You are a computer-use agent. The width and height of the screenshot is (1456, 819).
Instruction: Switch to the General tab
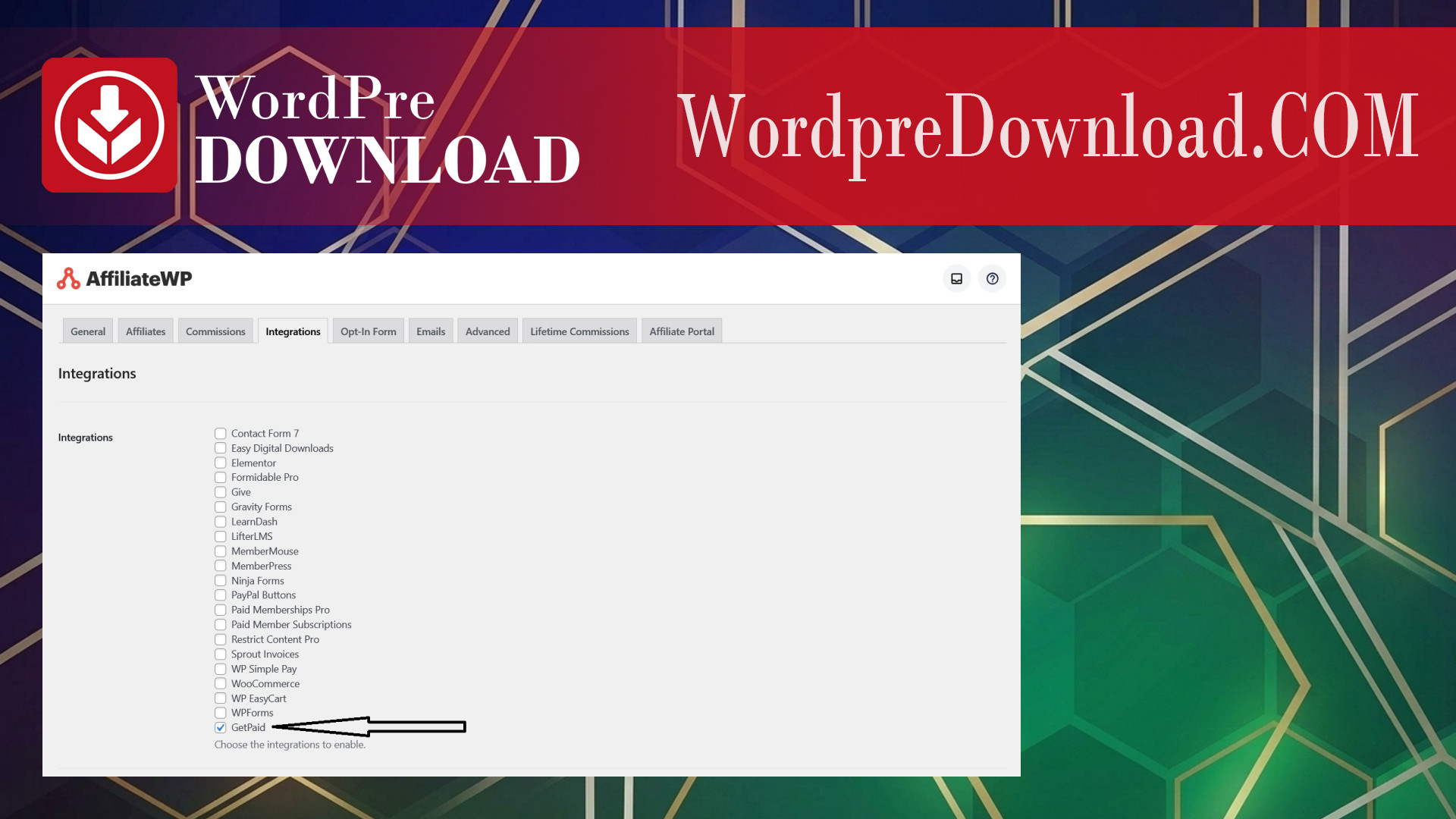pyautogui.click(x=88, y=331)
